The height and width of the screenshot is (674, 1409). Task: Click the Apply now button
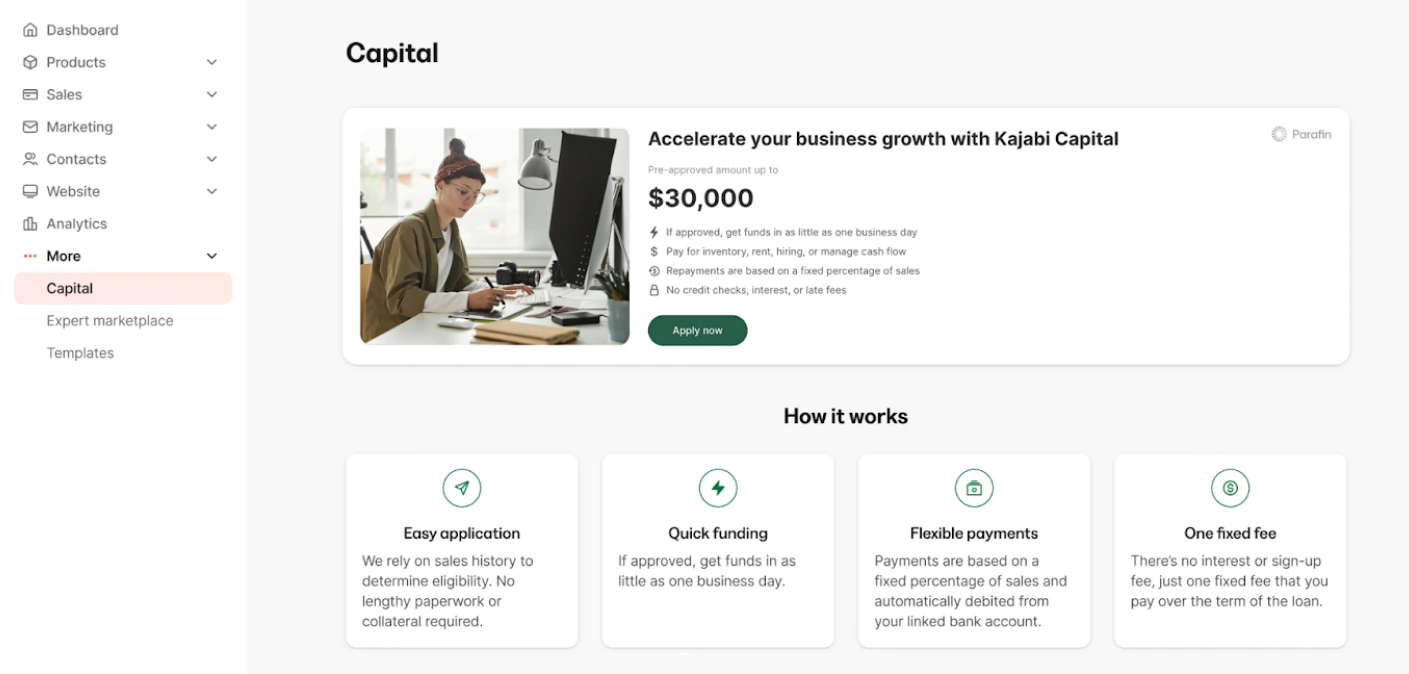tap(697, 330)
